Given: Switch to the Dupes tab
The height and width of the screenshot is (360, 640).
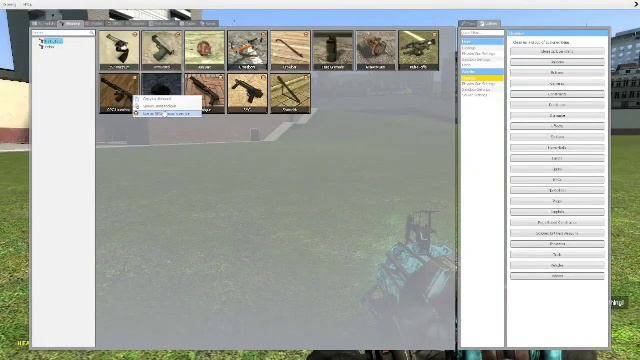Looking at the screenshot, I should tap(188, 24).
